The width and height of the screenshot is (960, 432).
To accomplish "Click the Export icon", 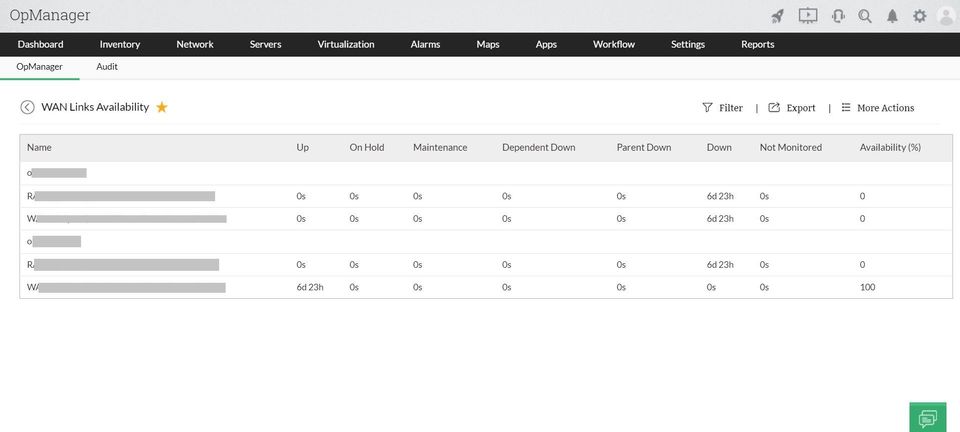I will 774,107.
